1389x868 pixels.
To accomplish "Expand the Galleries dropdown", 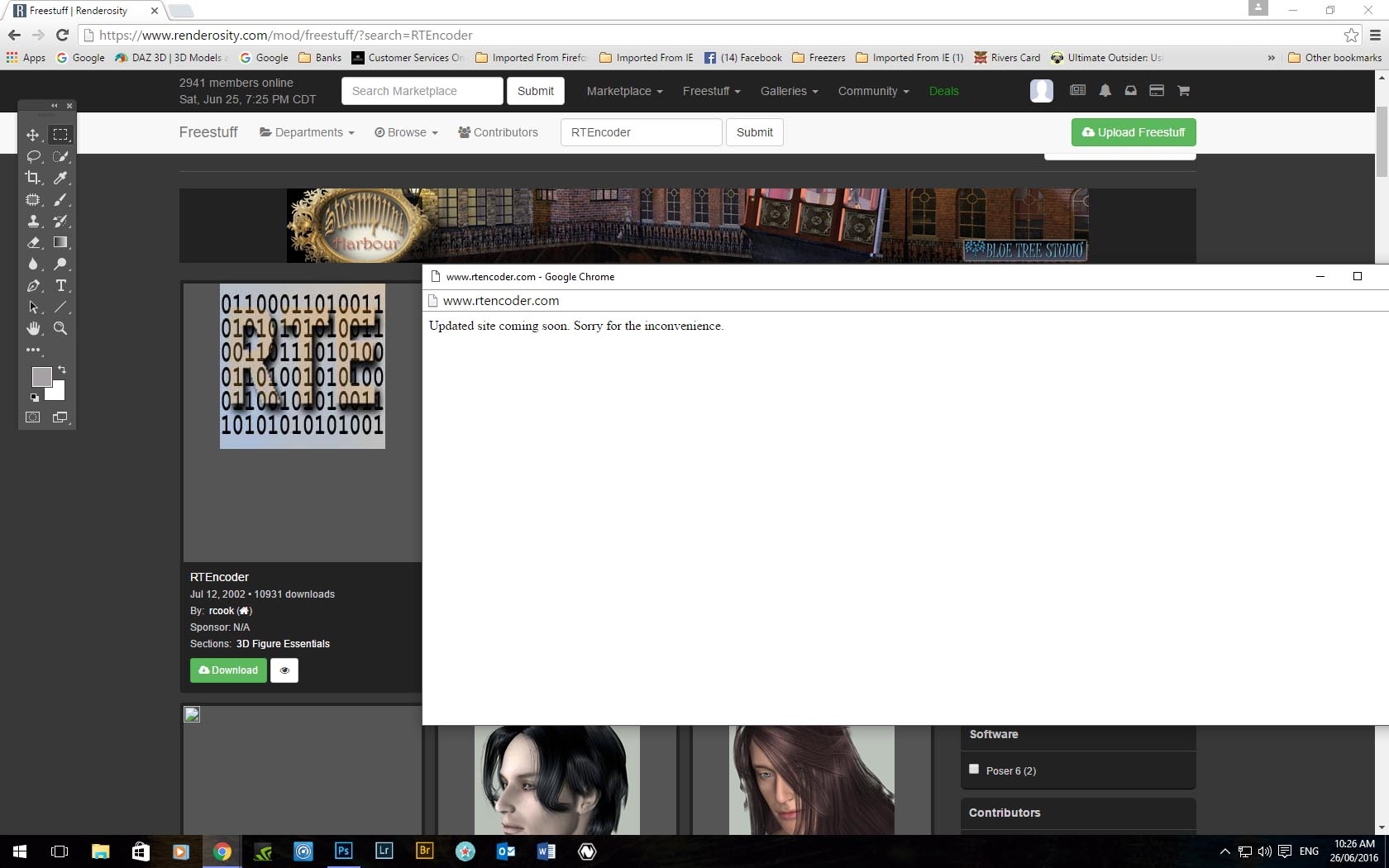I will coord(789,91).
